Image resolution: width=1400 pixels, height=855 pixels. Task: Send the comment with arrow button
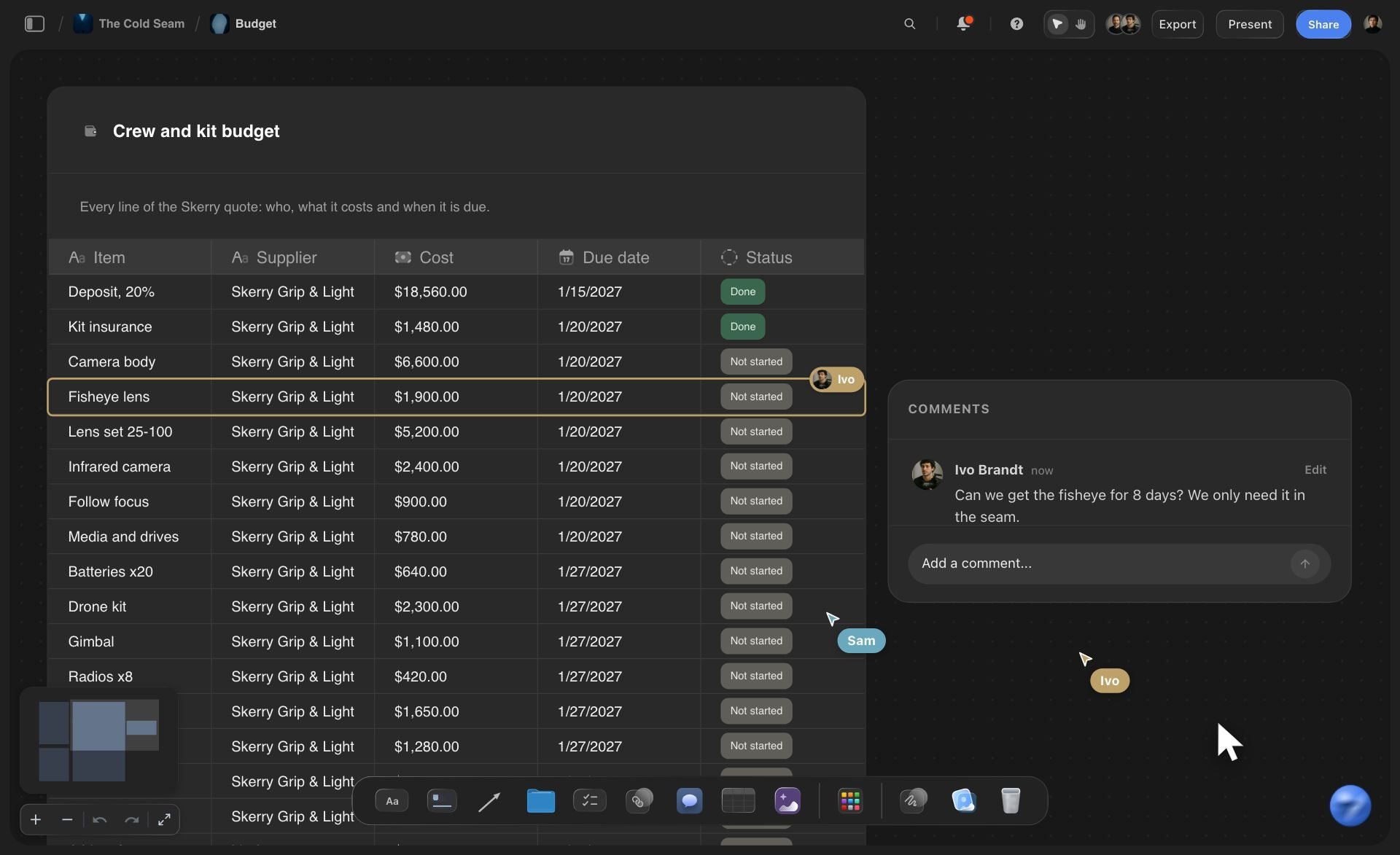1304,563
